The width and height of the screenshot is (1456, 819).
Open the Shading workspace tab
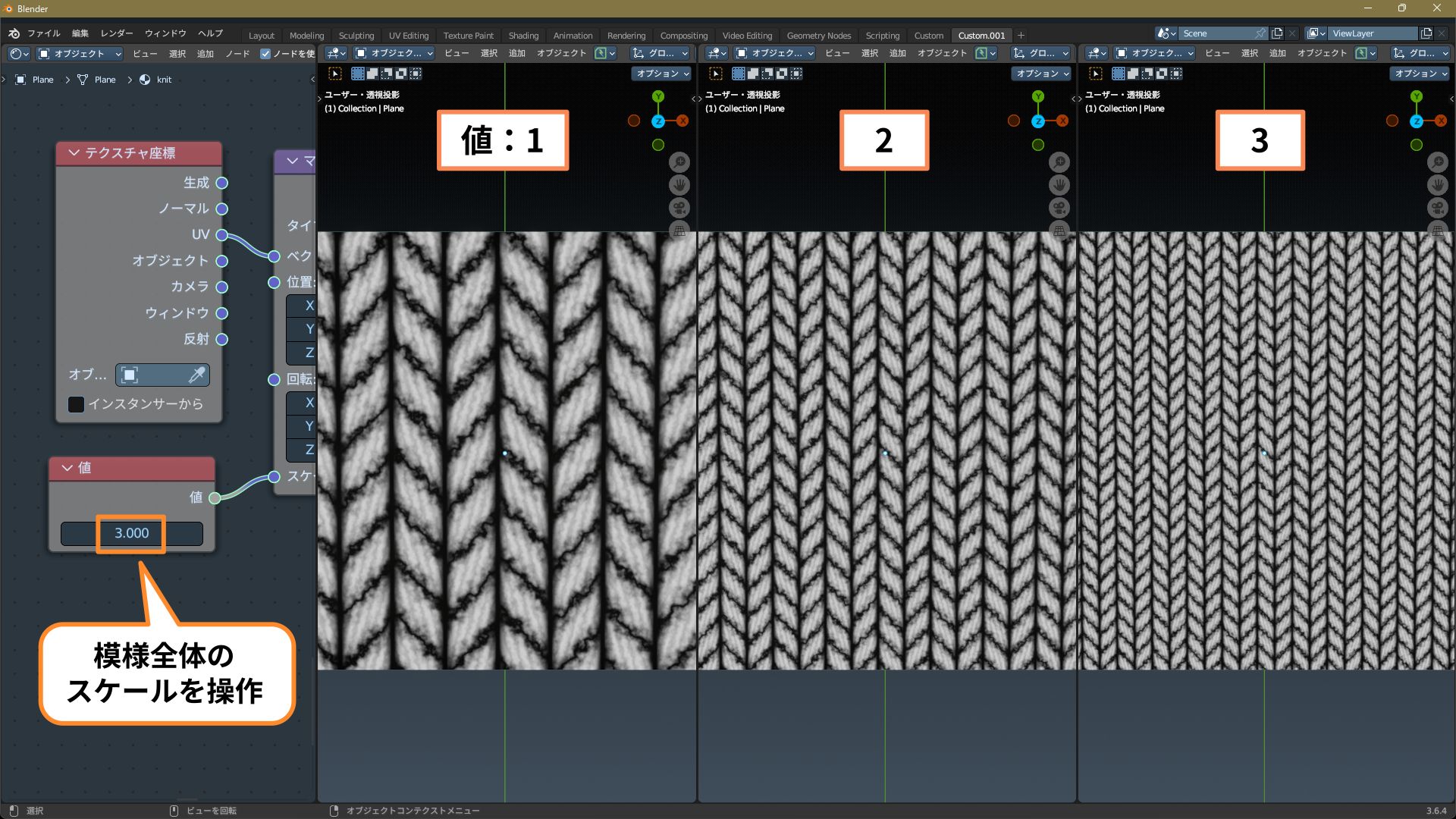522,36
